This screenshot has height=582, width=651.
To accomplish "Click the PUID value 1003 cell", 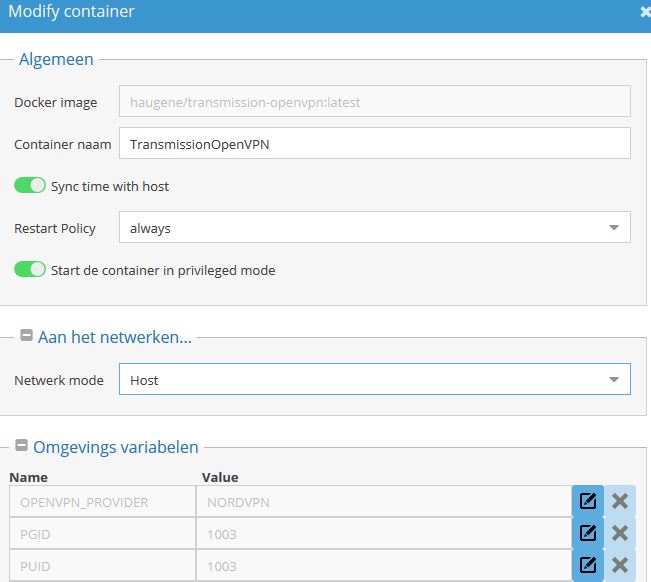I will 384,565.
